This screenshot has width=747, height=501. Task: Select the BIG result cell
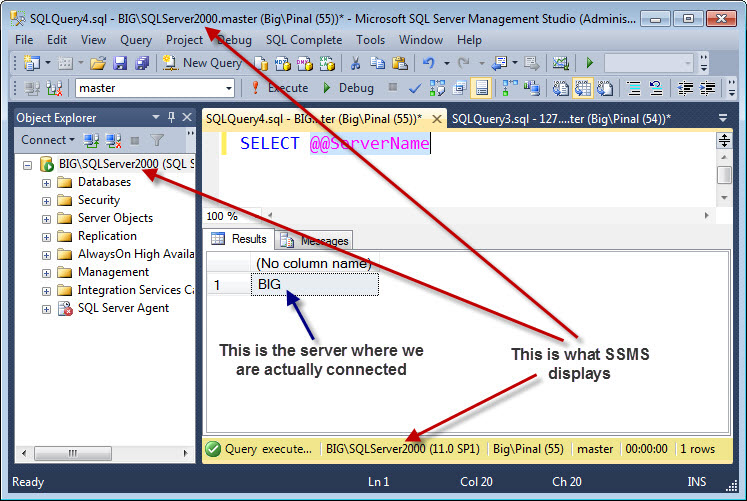314,284
